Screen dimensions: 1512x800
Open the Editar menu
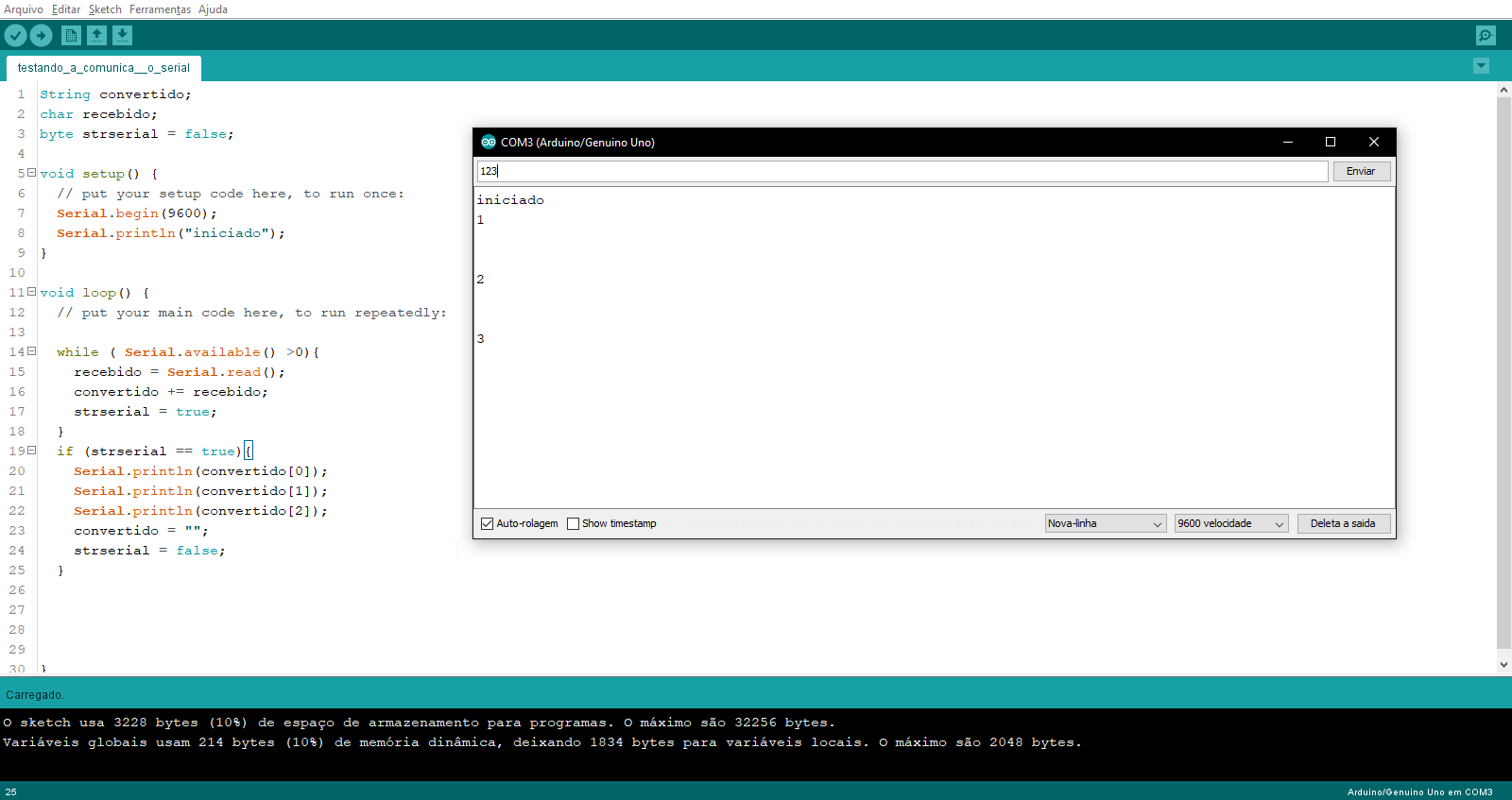click(66, 9)
